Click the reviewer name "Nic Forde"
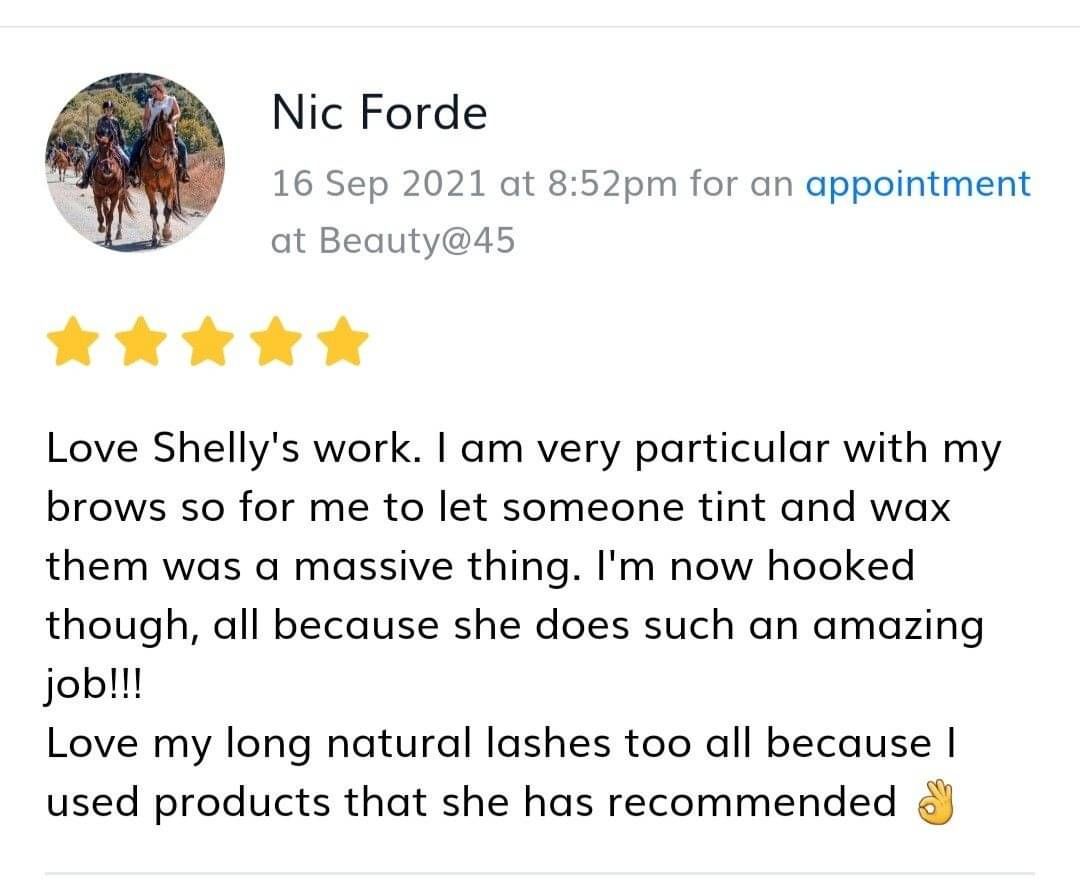The width and height of the screenshot is (1080, 880). [379, 113]
